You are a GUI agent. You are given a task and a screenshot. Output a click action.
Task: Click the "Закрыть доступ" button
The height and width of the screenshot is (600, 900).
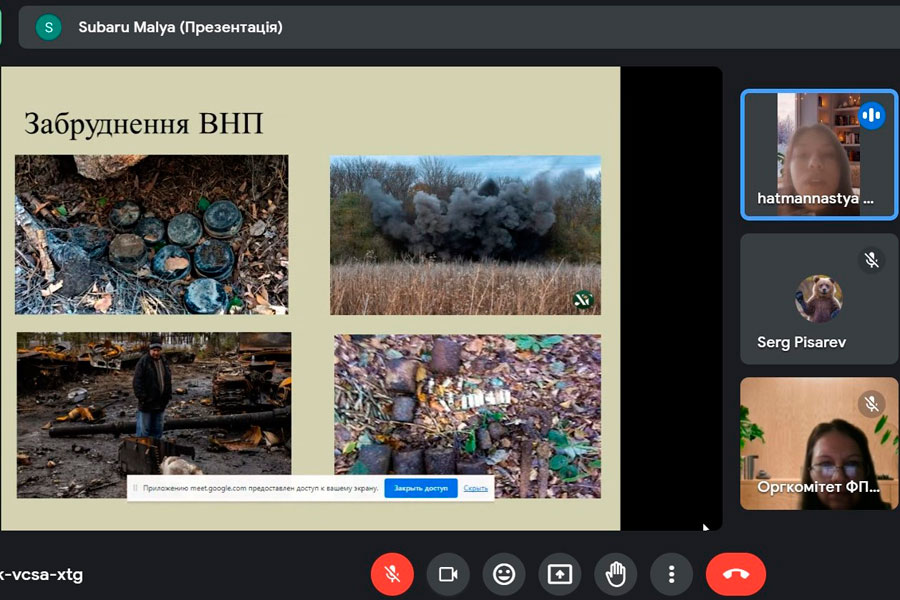click(420, 488)
